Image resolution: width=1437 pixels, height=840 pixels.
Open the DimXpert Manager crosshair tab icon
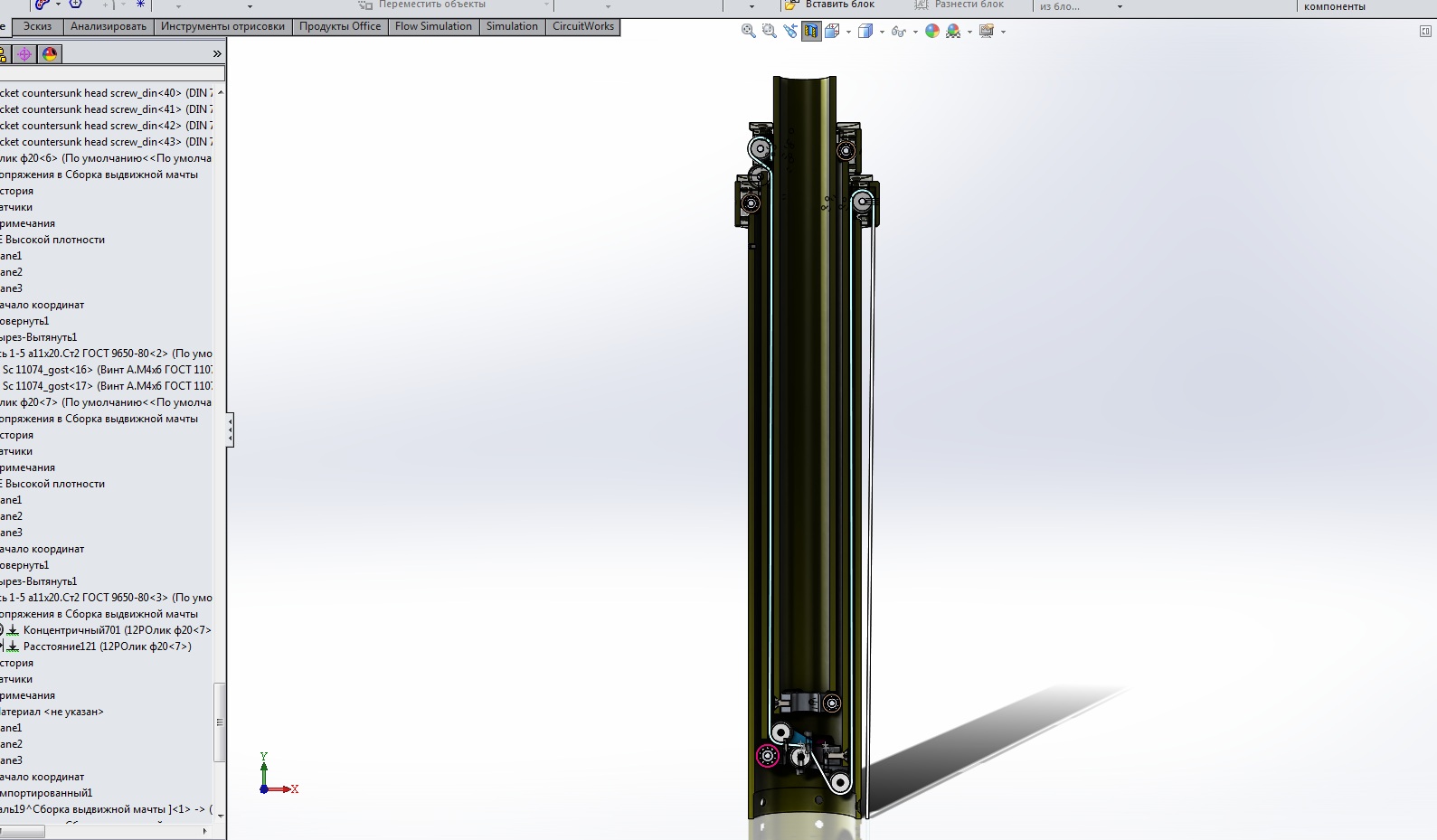point(24,54)
